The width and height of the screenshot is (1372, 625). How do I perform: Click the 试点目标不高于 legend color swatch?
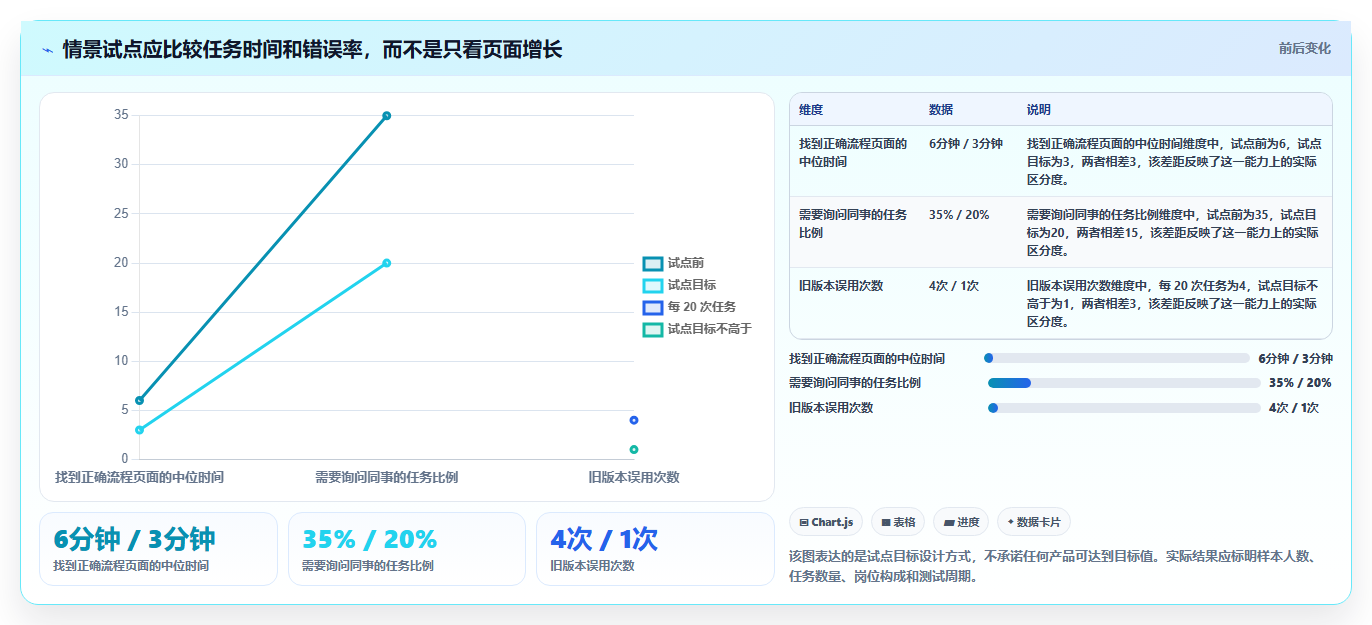click(653, 329)
